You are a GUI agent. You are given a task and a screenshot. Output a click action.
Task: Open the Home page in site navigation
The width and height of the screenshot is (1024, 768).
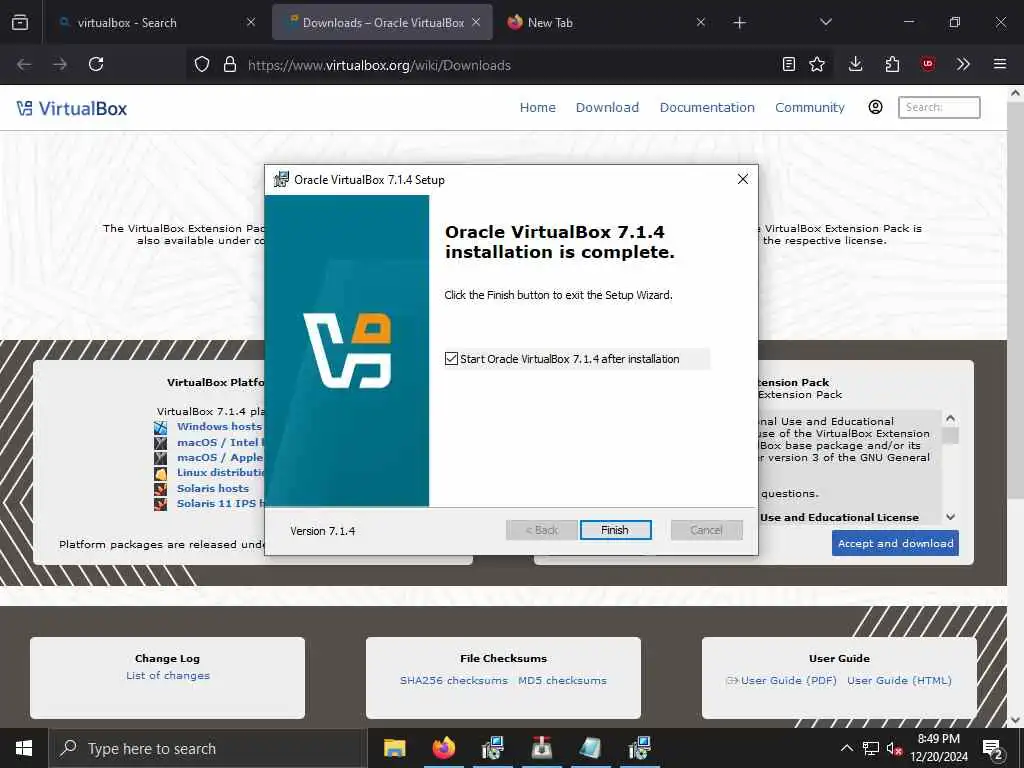pyautogui.click(x=537, y=108)
